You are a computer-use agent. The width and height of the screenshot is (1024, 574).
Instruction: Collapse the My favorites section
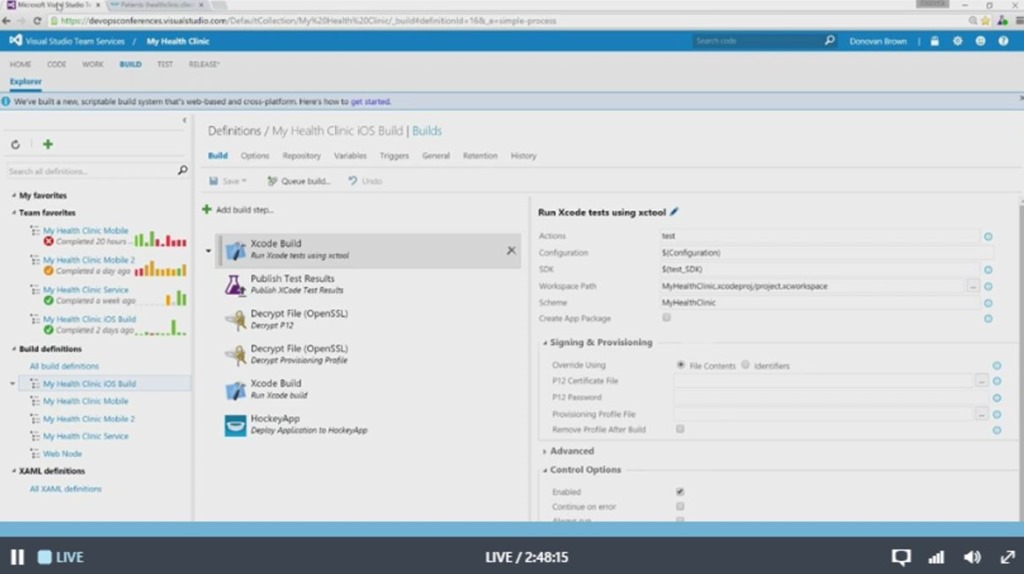[14, 195]
